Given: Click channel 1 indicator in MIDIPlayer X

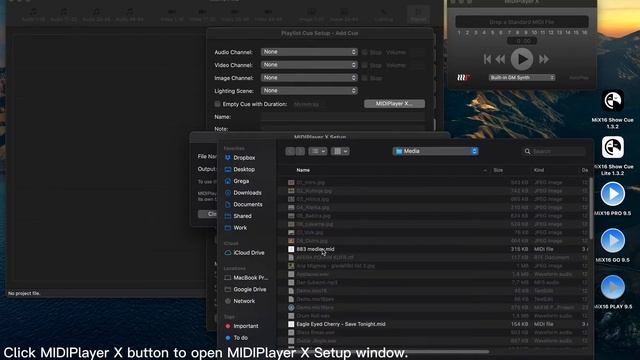Looking at the screenshot, I should coord(459,33).
